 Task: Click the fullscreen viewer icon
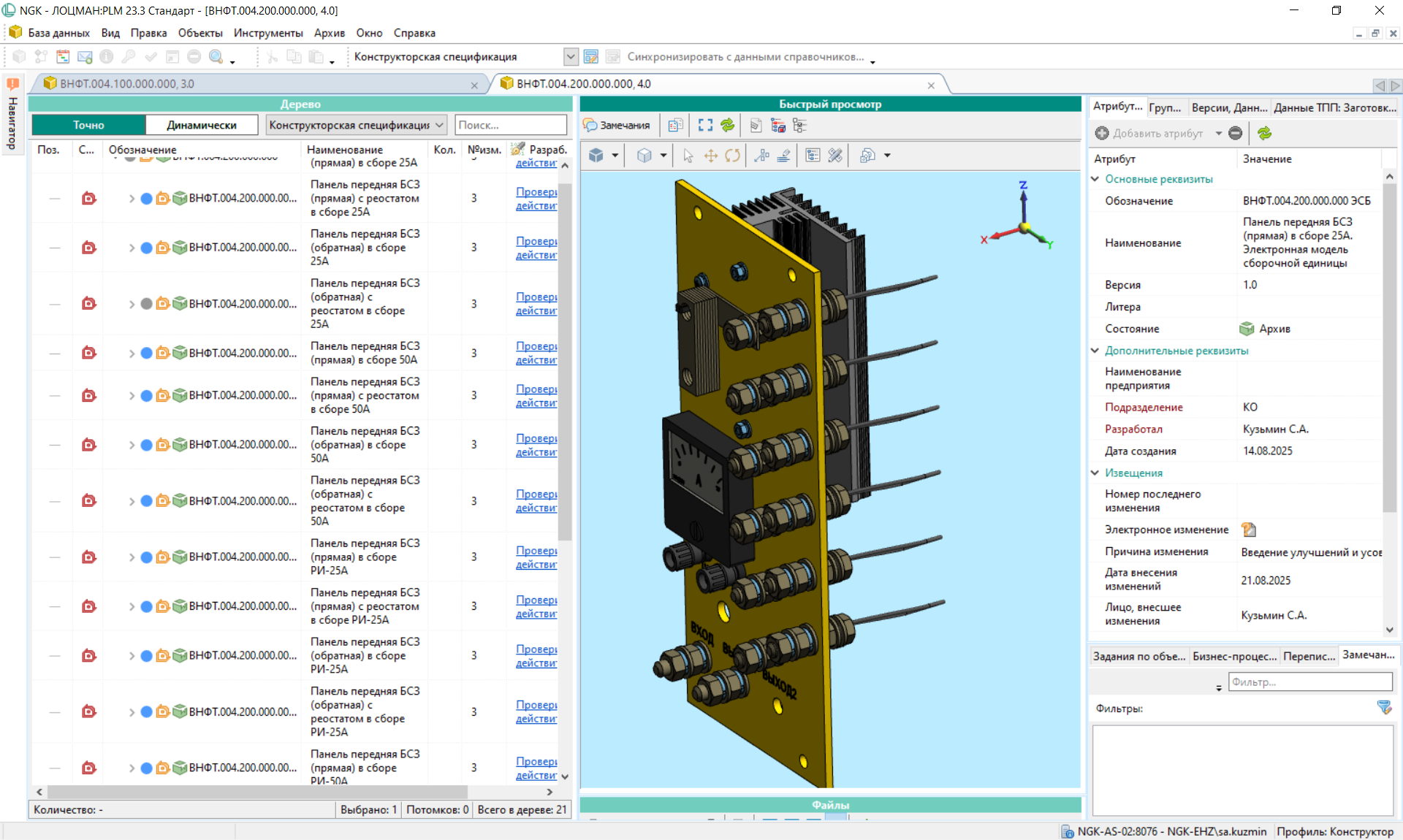(x=704, y=126)
